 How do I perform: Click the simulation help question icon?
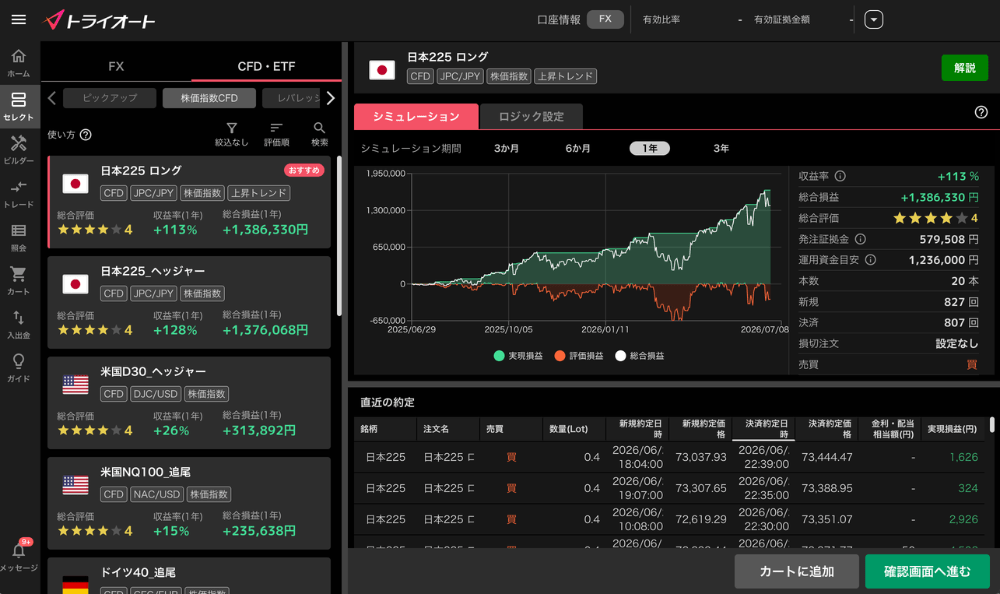pos(981,112)
